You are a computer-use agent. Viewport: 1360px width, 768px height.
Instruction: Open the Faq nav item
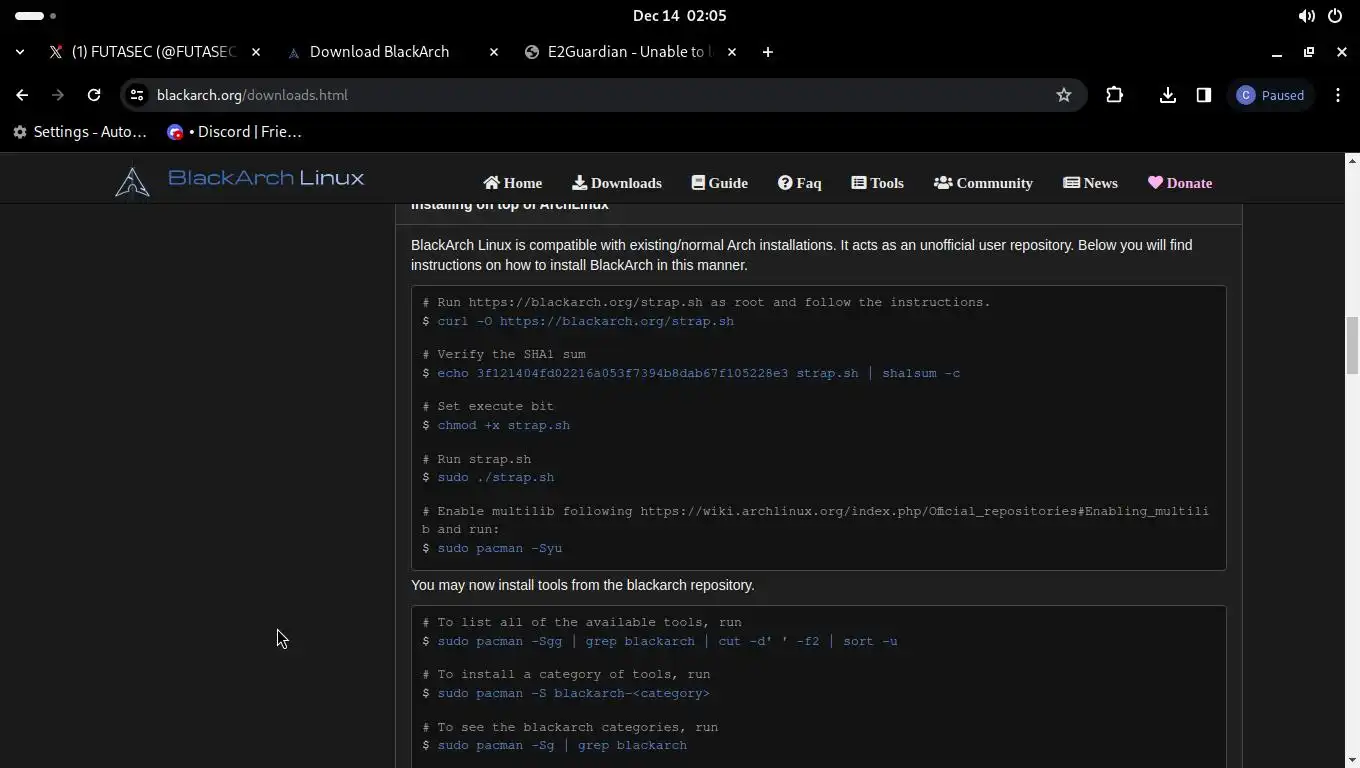tap(800, 183)
